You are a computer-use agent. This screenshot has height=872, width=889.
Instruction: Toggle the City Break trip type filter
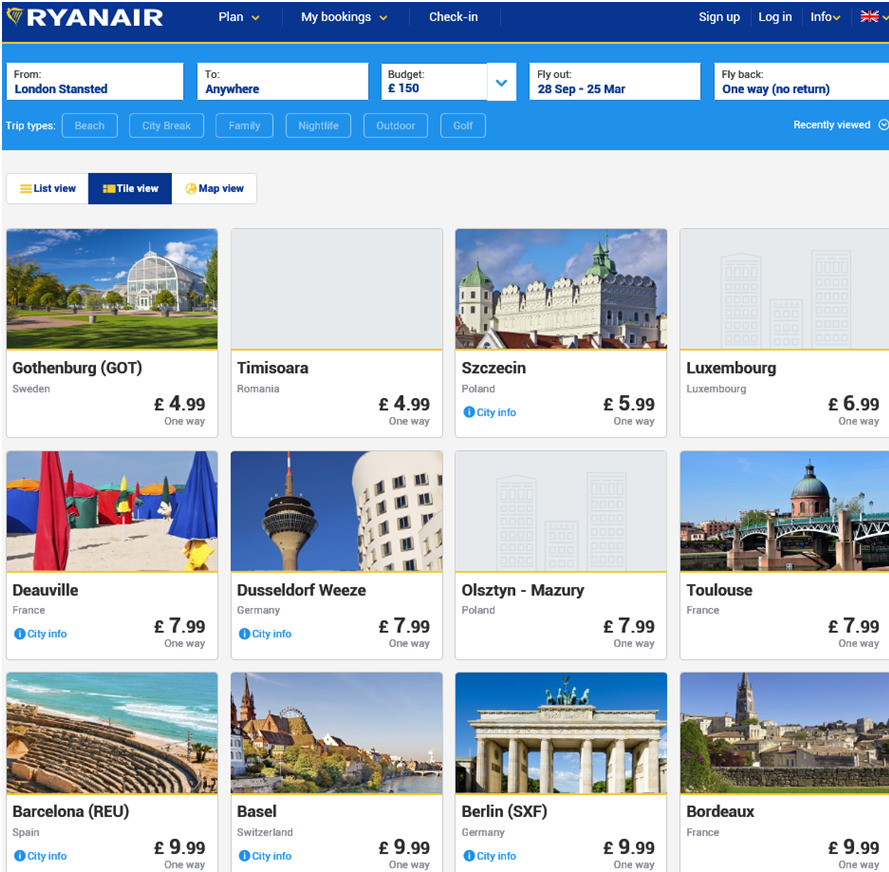click(166, 126)
